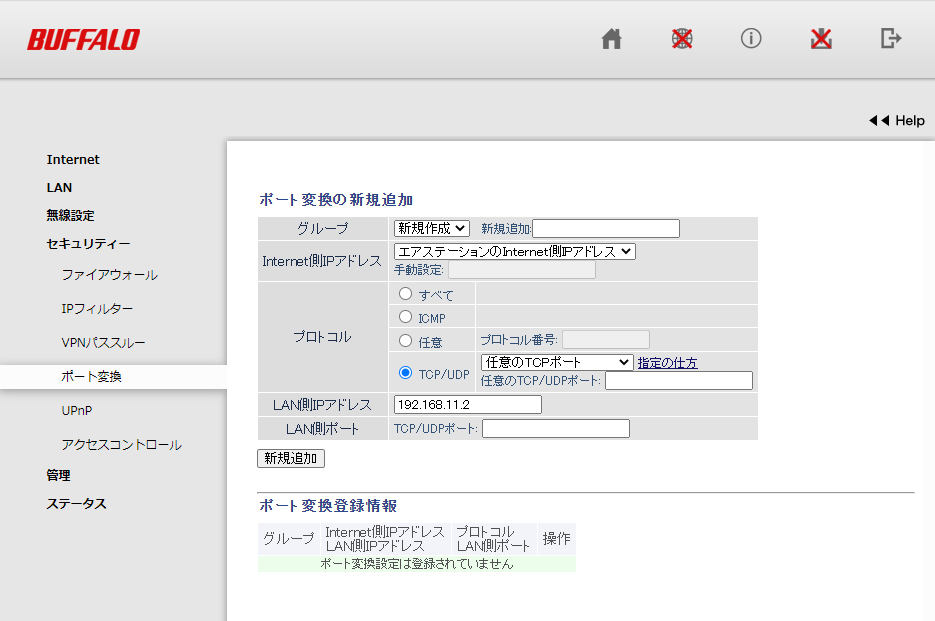Click the Buffalo logo
The height and width of the screenshot is (621, 935).
(83, 39)
